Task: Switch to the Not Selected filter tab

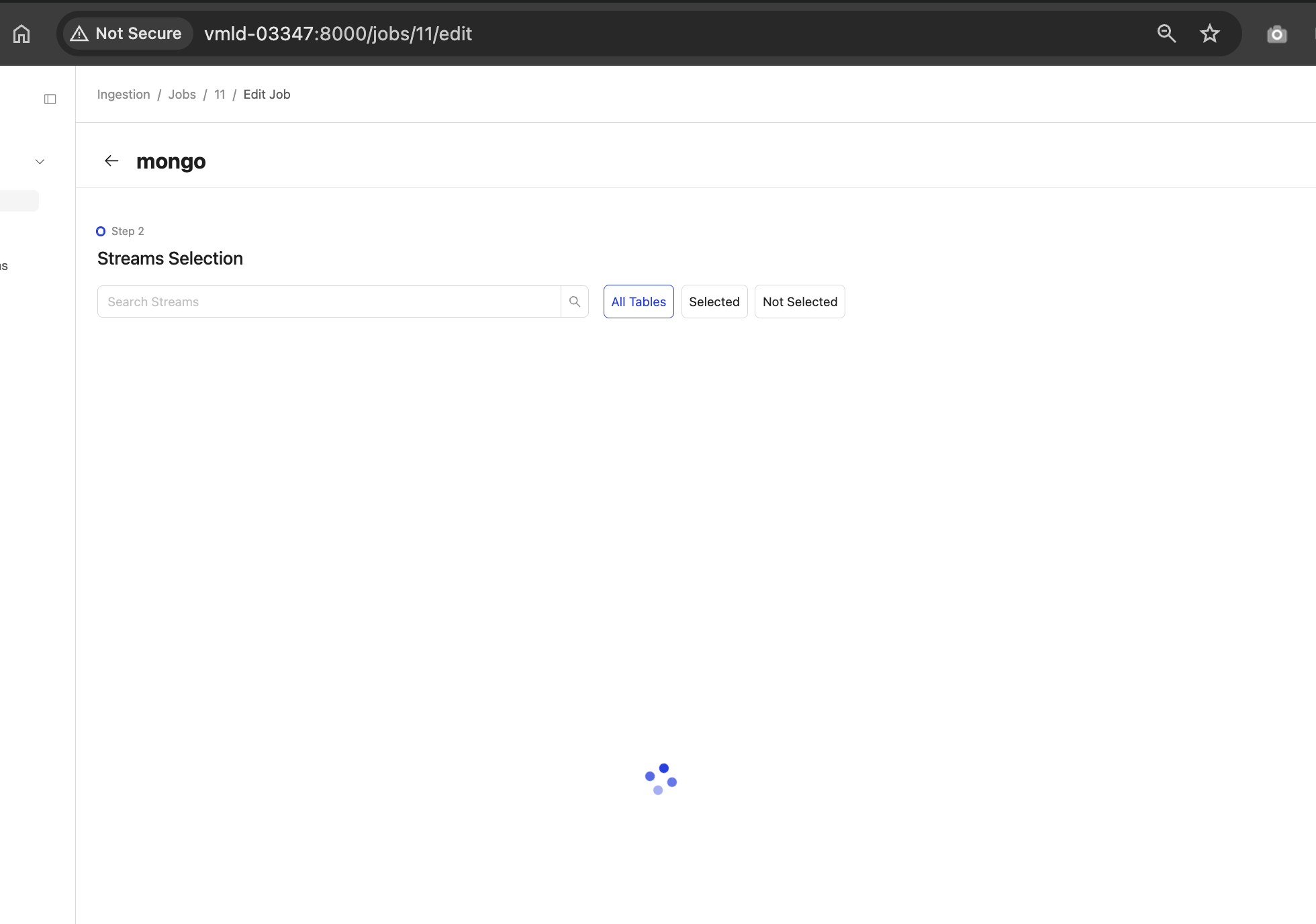Action: click(800, 302)
